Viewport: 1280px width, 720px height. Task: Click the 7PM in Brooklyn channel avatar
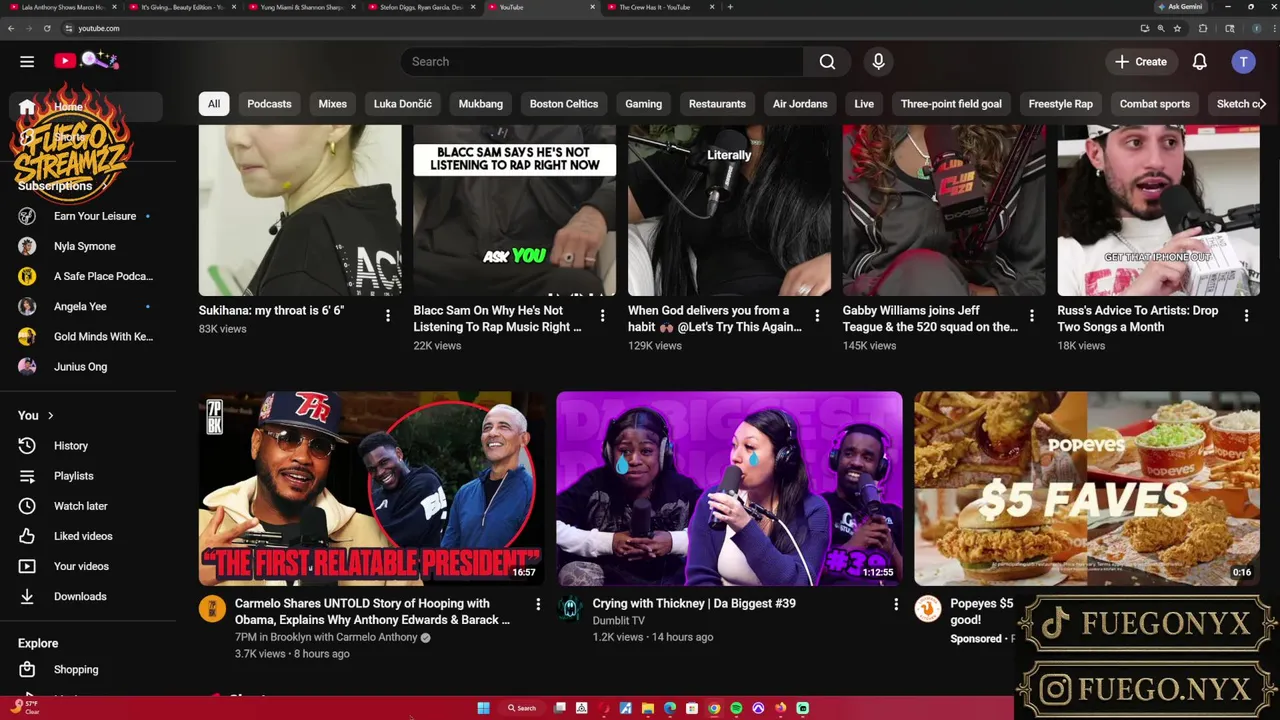click(212, 608)
